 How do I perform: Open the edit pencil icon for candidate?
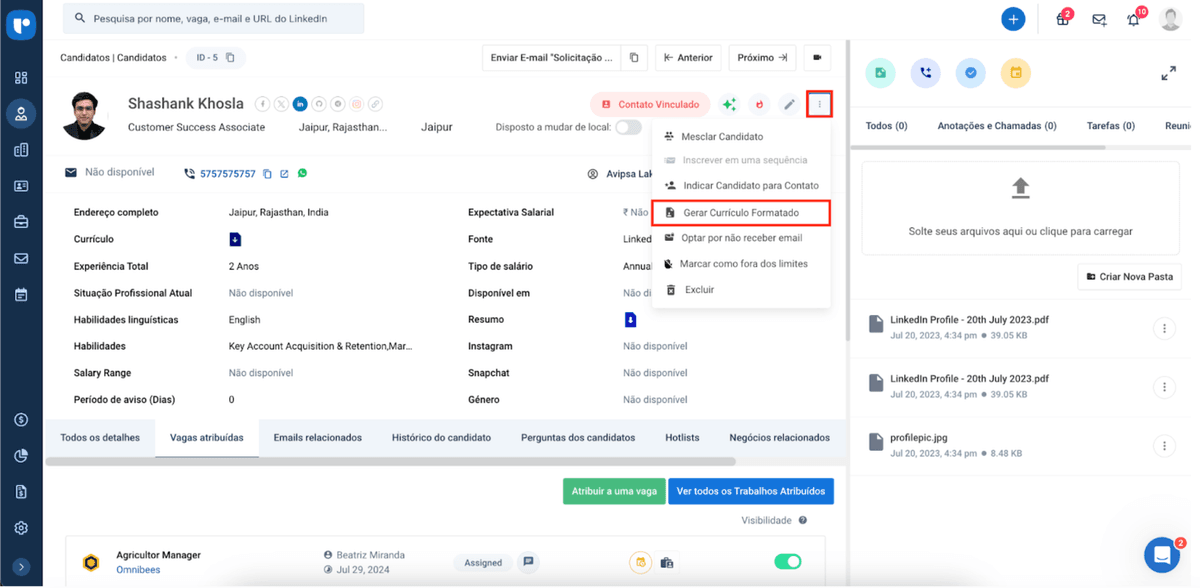(789, 104)
